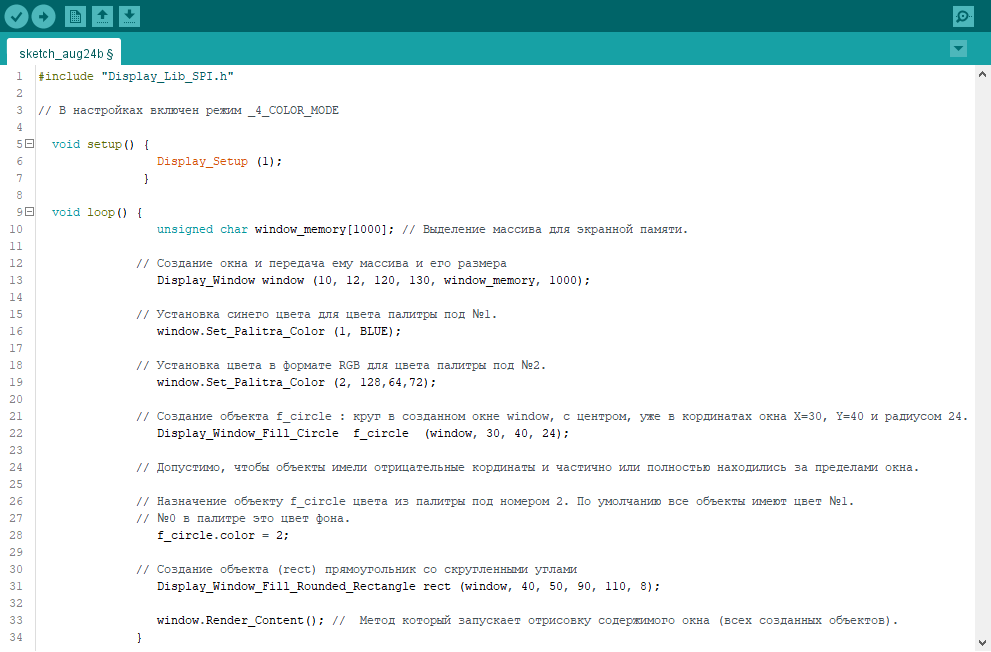
Task: Open the tab options dropdown arrow
Action: point(958,49)
